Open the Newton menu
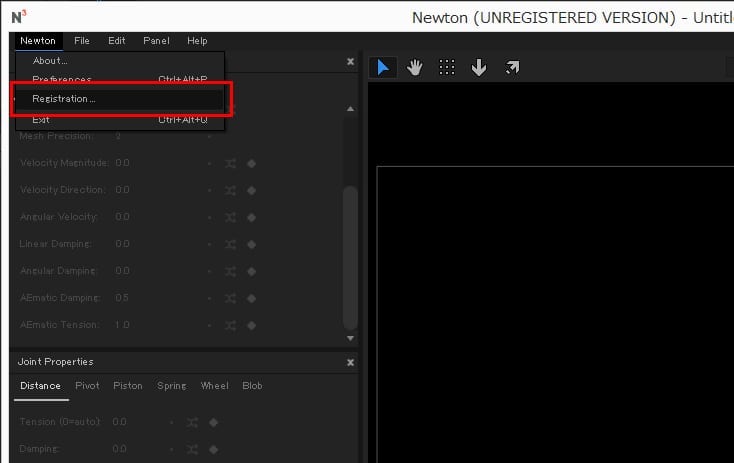 [38, 41]
